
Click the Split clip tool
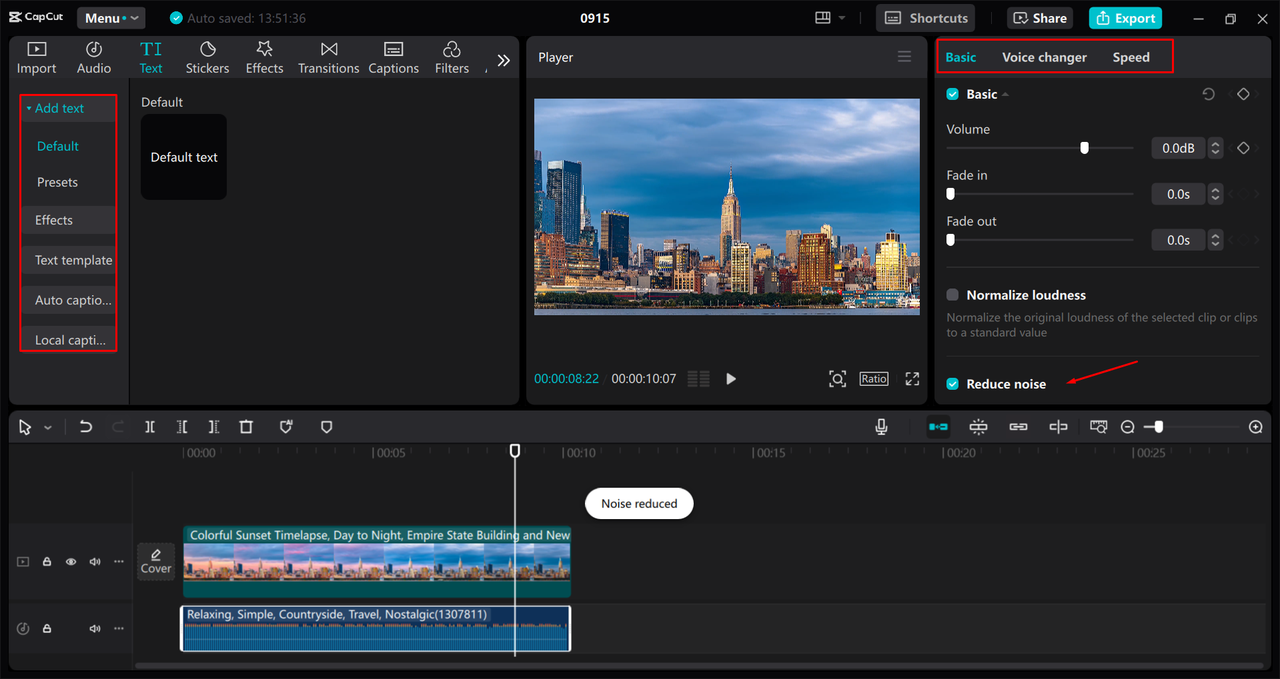(x=150, y=427)
